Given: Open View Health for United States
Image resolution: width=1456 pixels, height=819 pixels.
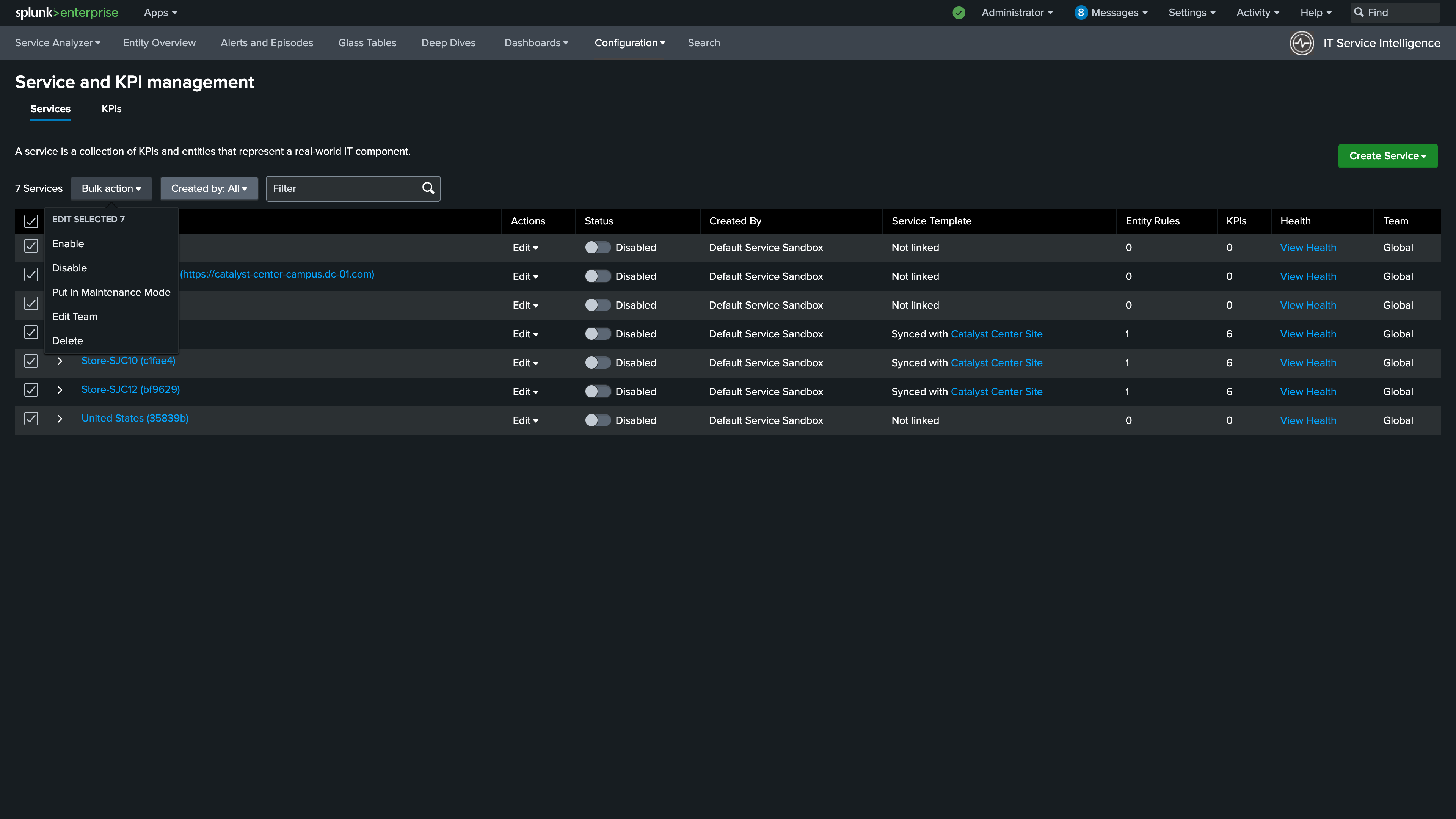Looking at the screenshot, I should (1308, 420).
